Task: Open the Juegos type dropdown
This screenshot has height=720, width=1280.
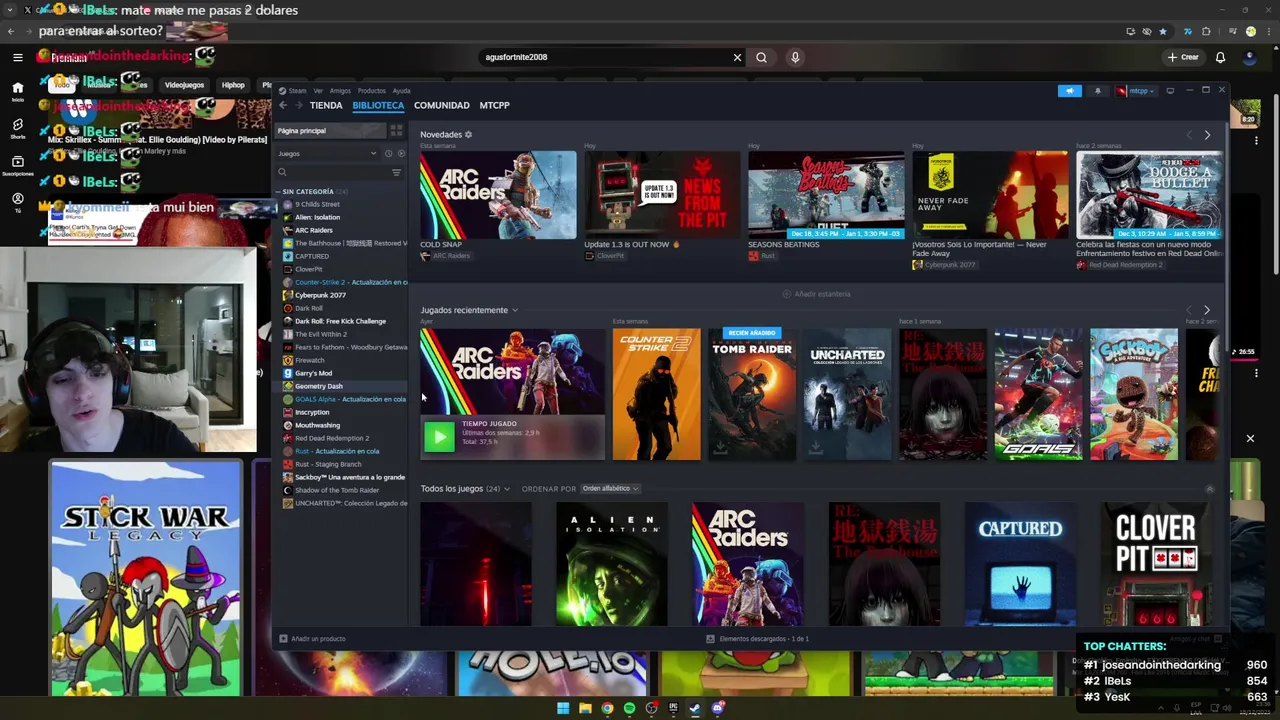Action: click(x=327, y=153)
